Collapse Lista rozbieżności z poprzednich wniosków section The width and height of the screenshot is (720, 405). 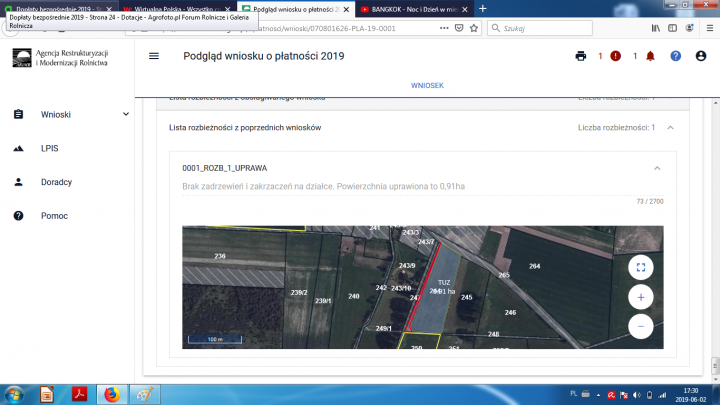[x=670, y=128]
